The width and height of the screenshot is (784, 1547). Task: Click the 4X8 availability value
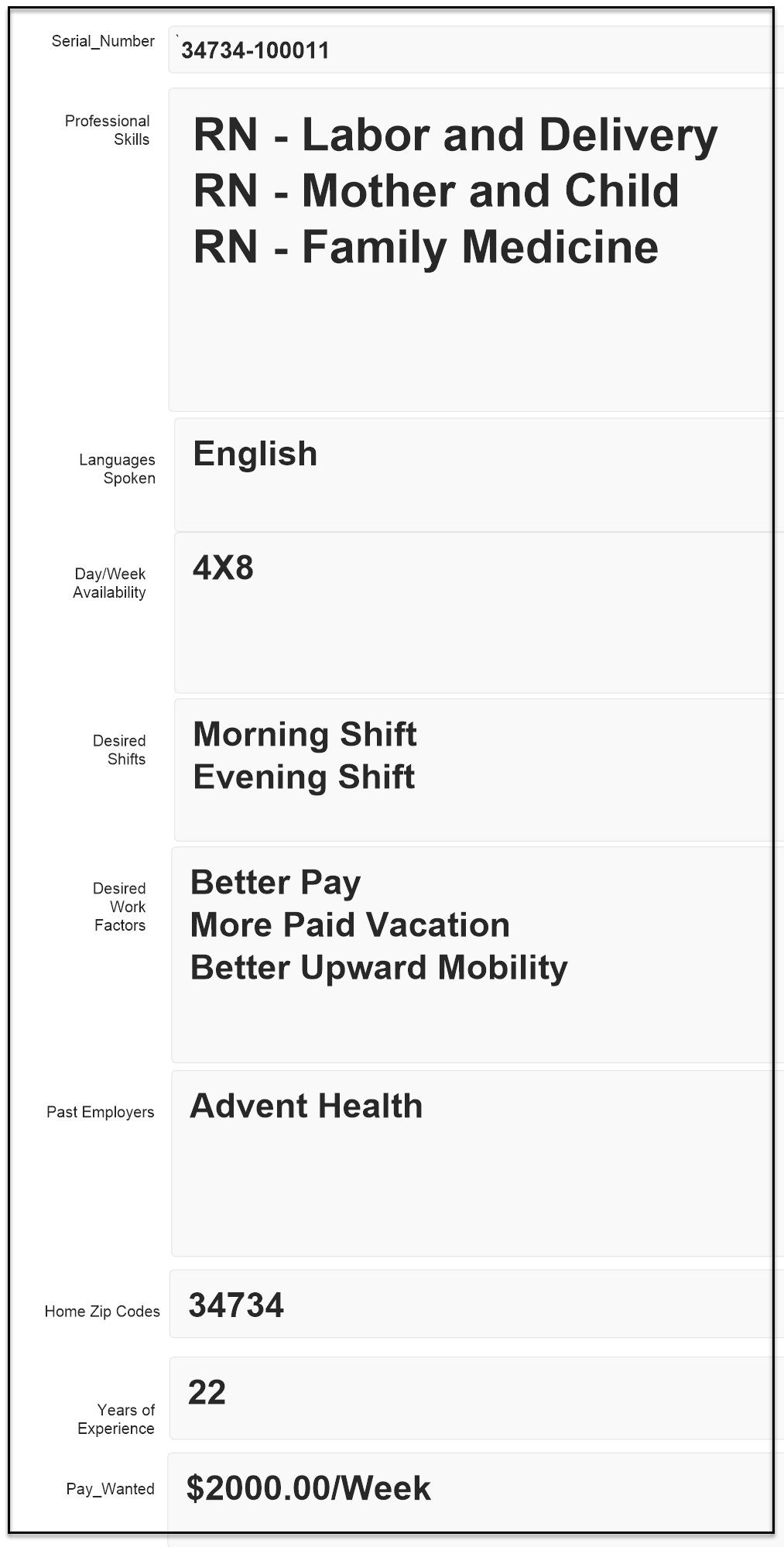[223, 568]
